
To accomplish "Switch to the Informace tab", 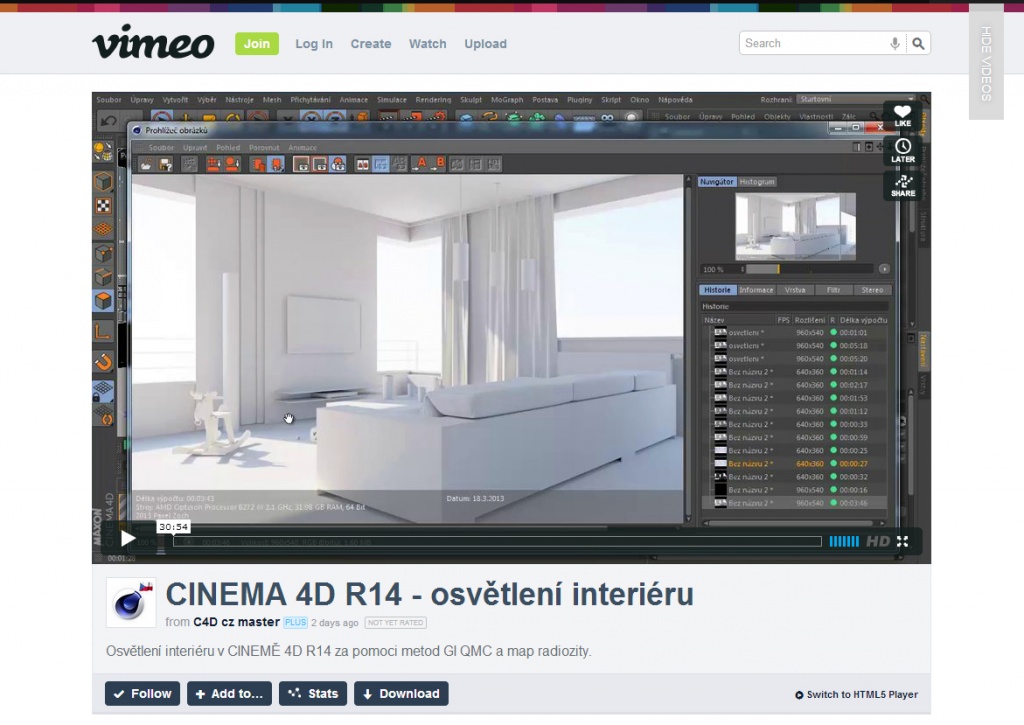I will pos(756,290).
